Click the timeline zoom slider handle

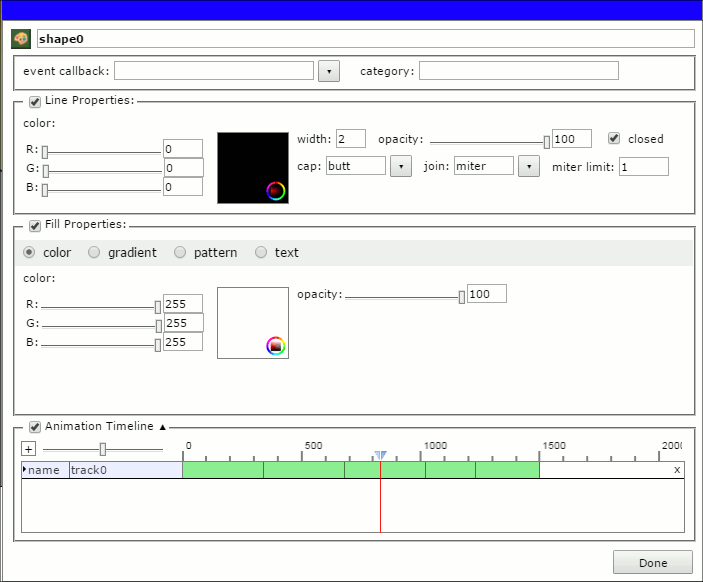(x=103, y=449)
